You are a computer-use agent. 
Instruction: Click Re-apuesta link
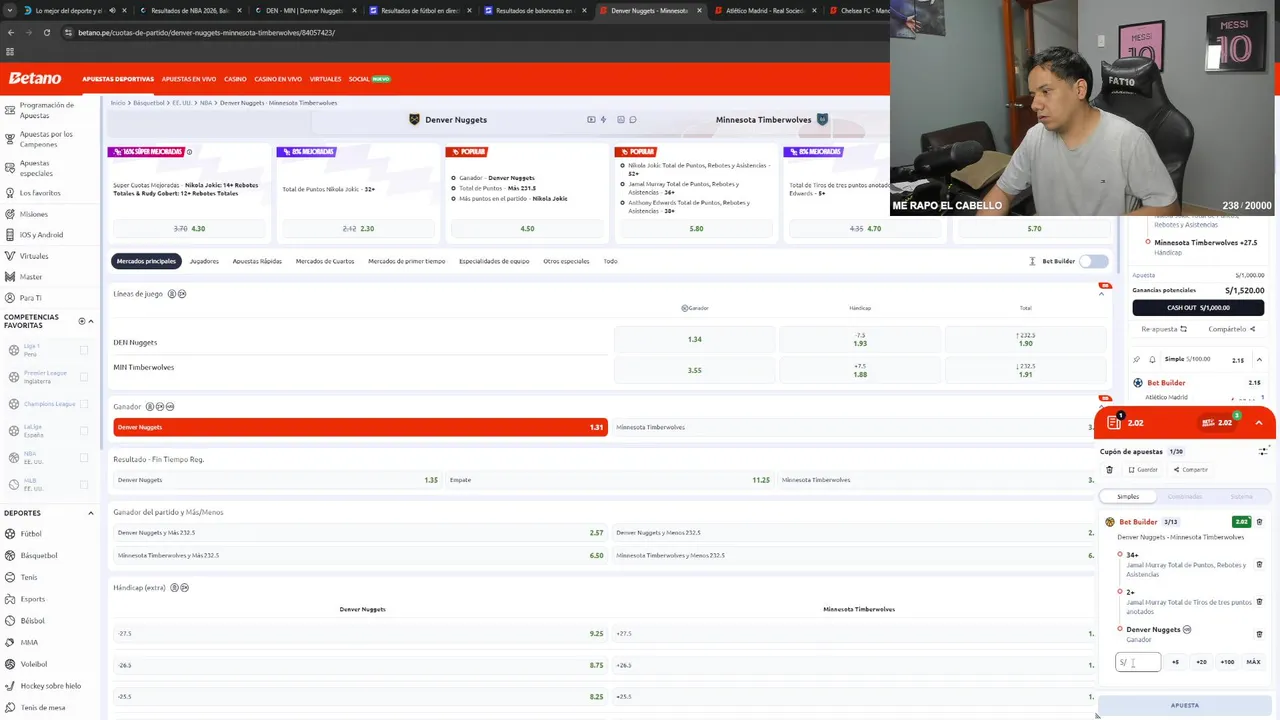click(1164, 329)
